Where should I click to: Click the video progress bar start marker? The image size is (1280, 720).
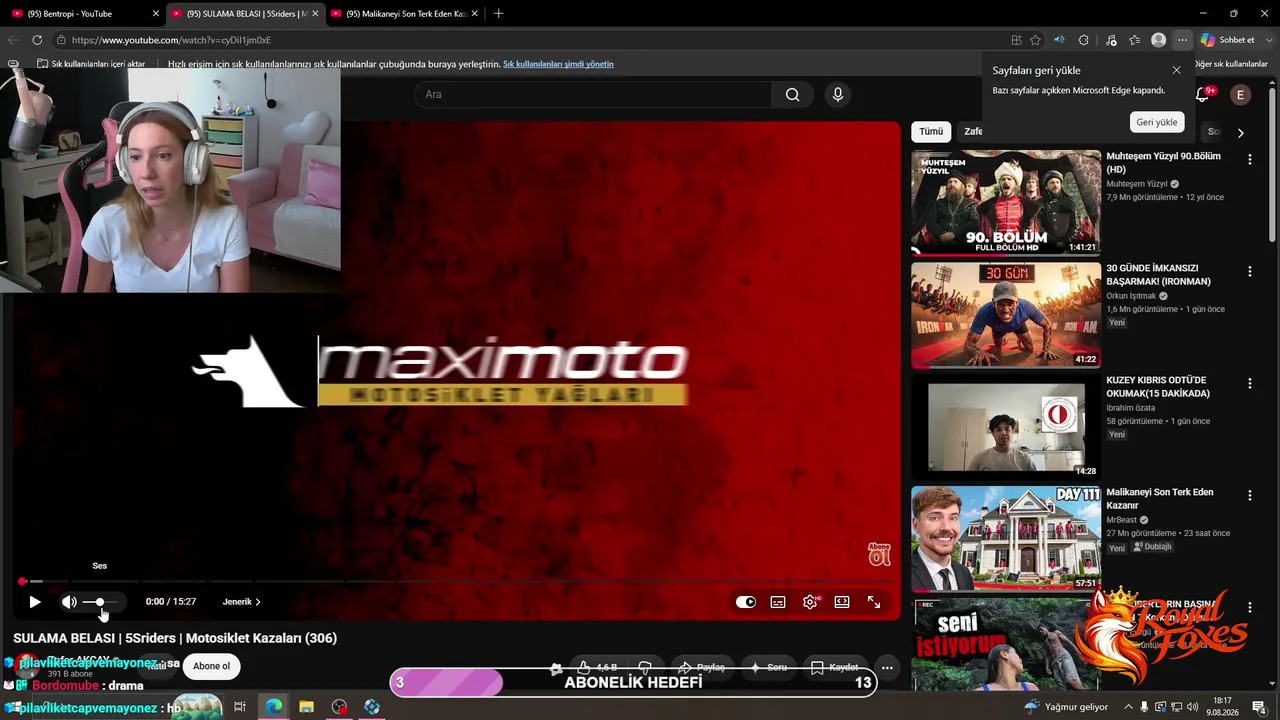click(22, 581)
